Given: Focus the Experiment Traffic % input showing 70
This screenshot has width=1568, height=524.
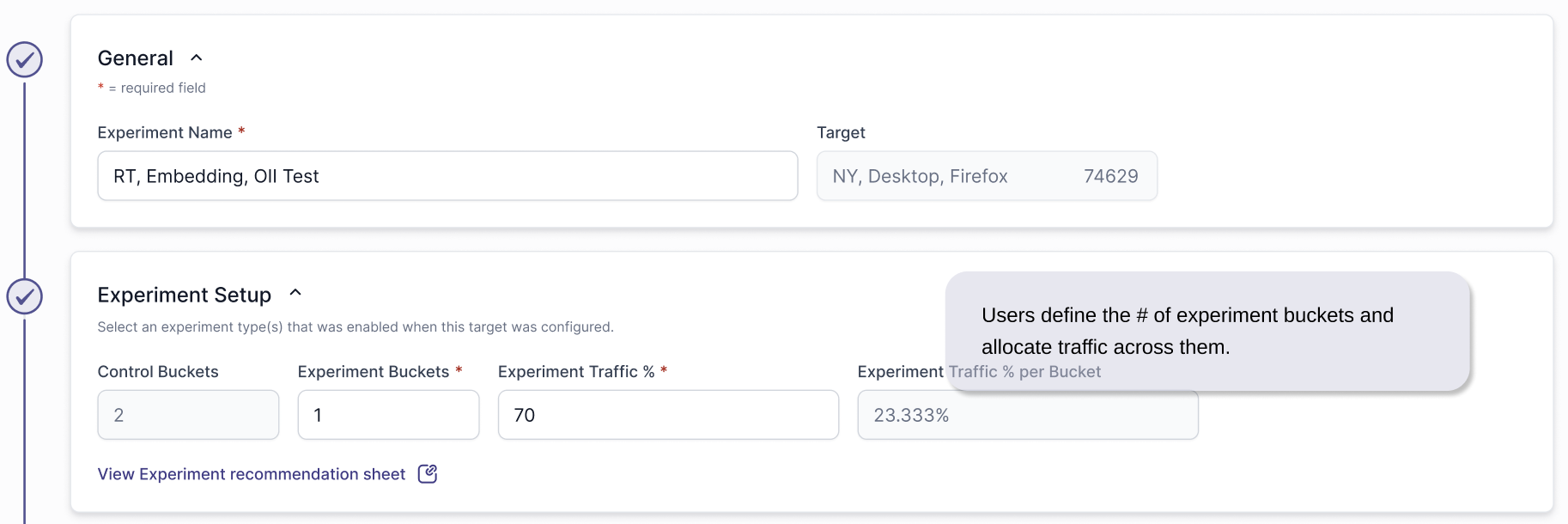Looking at the screenshot, I should pyautogui.click(x=668, y=415).
